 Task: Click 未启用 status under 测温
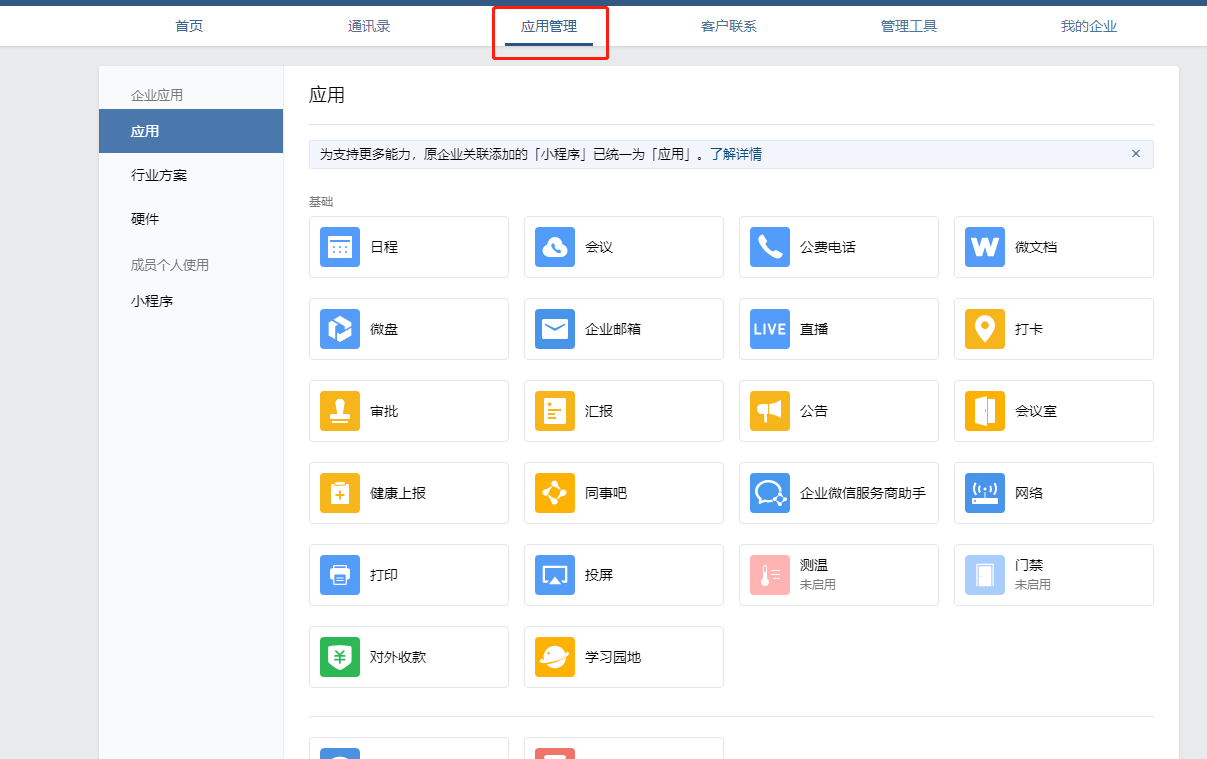click(818, 584)
